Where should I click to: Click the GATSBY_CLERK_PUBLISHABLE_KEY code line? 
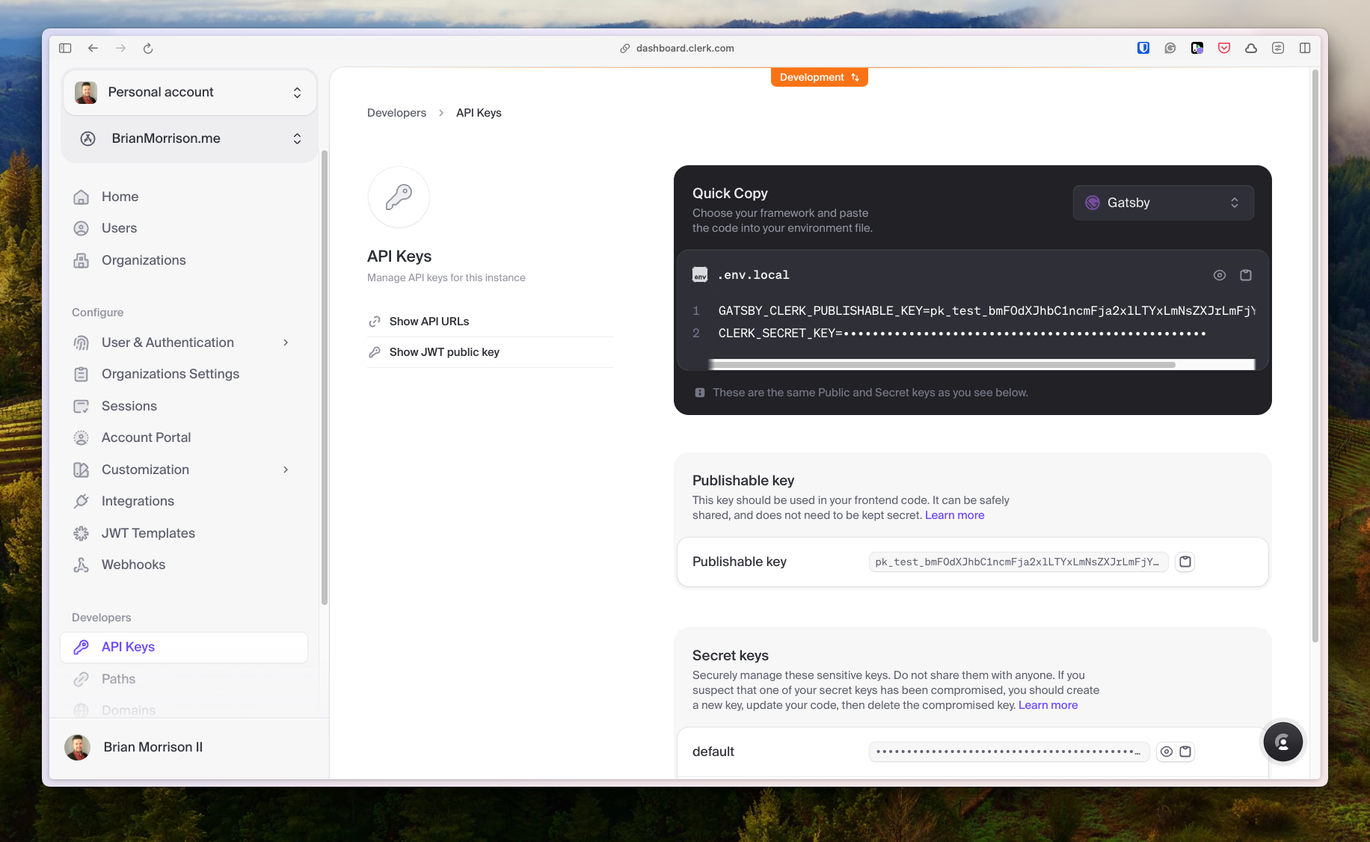pos(986,311)
